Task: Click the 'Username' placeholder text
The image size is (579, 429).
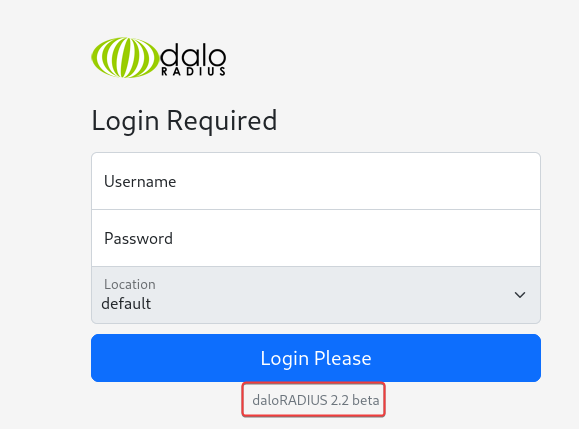Action: (x=140, y=181)
